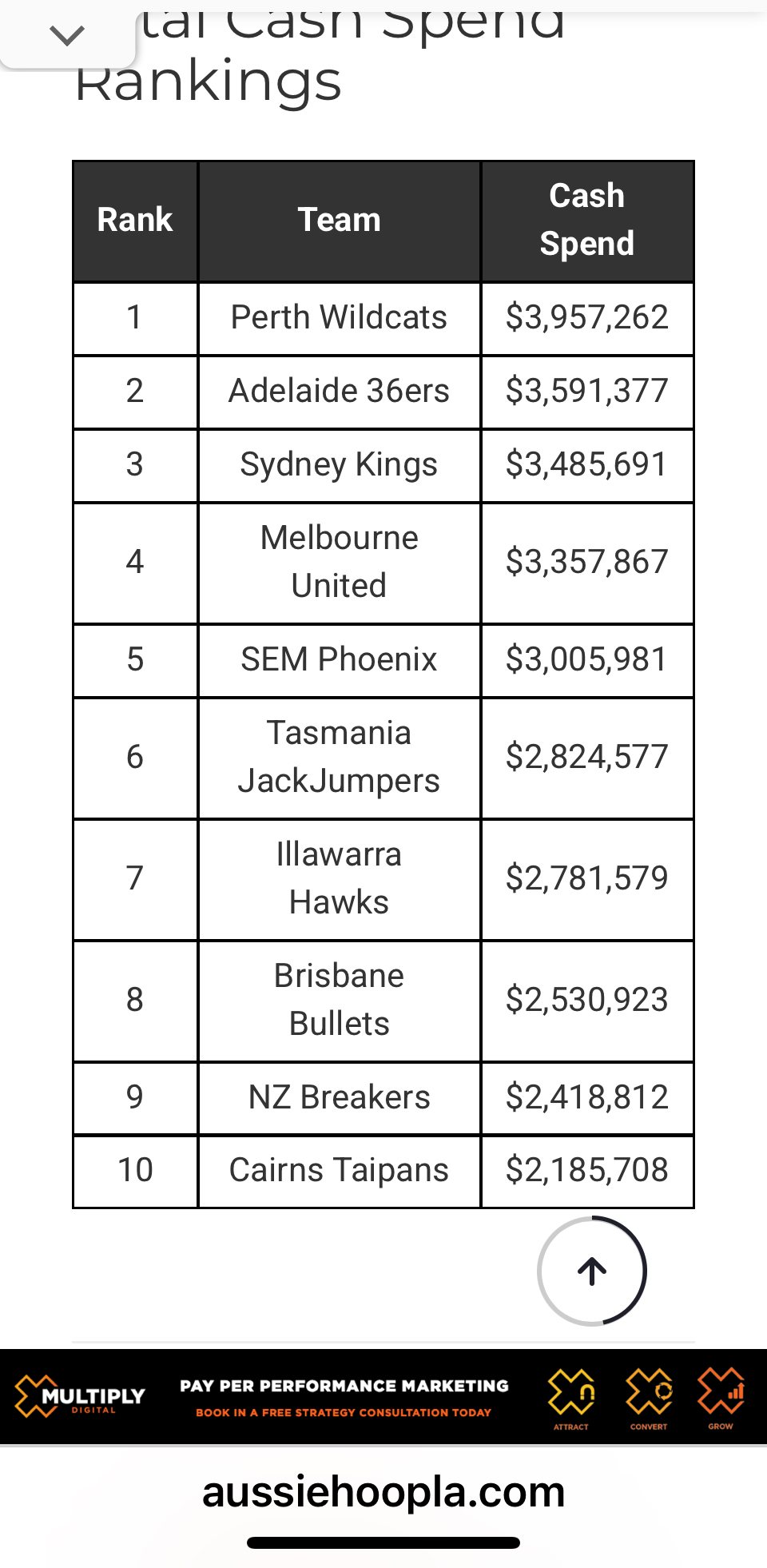Tap the Cash Spend column header
The width and height of the screenshot is (767, 1568).
[x=587, y=220]
